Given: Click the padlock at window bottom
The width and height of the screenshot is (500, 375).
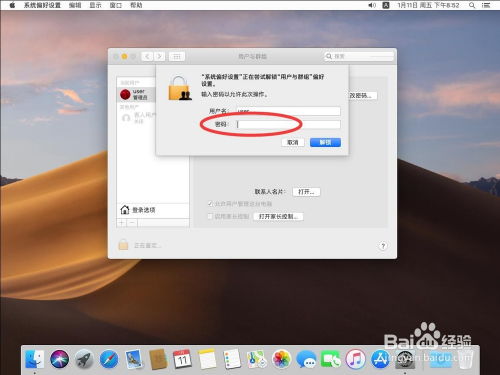Looking at the screenshot, I should click(x=123, y=245).
